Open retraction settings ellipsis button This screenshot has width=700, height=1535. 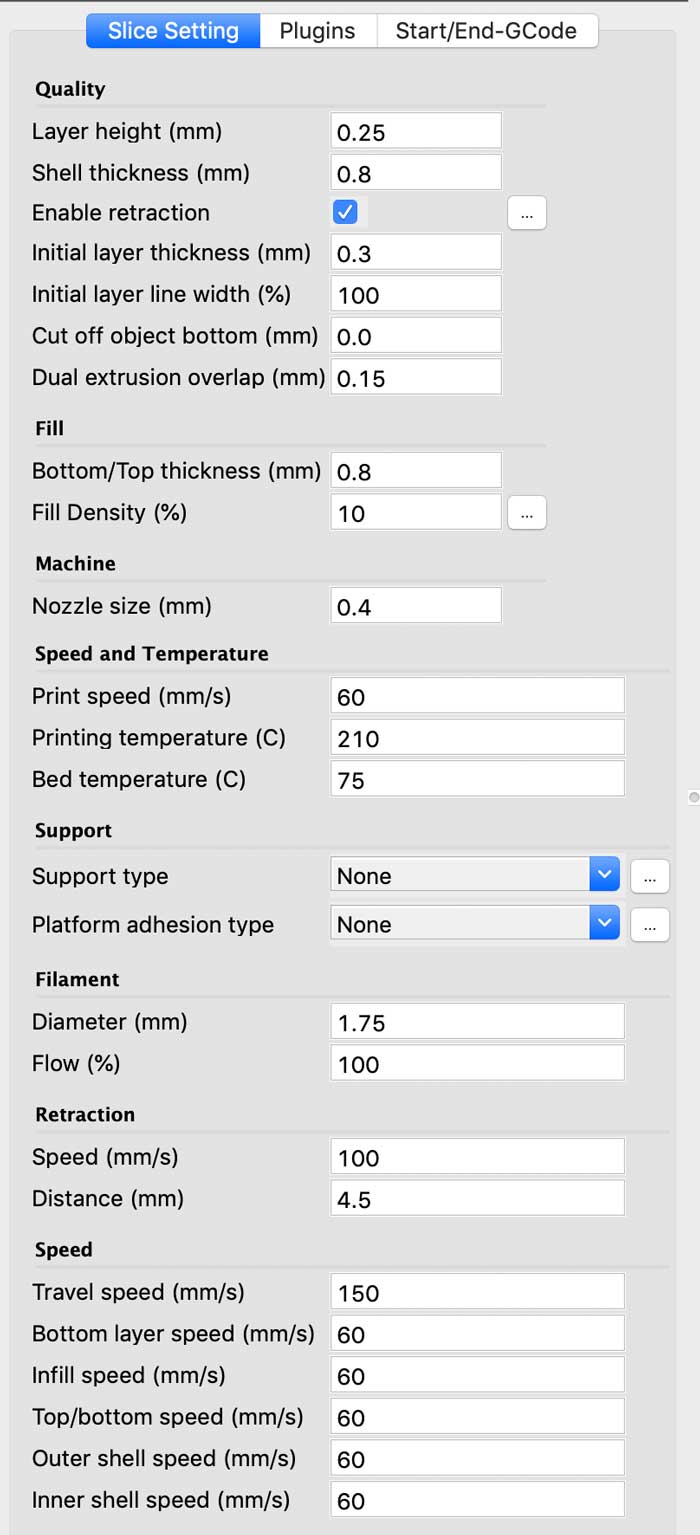point(527,213)
